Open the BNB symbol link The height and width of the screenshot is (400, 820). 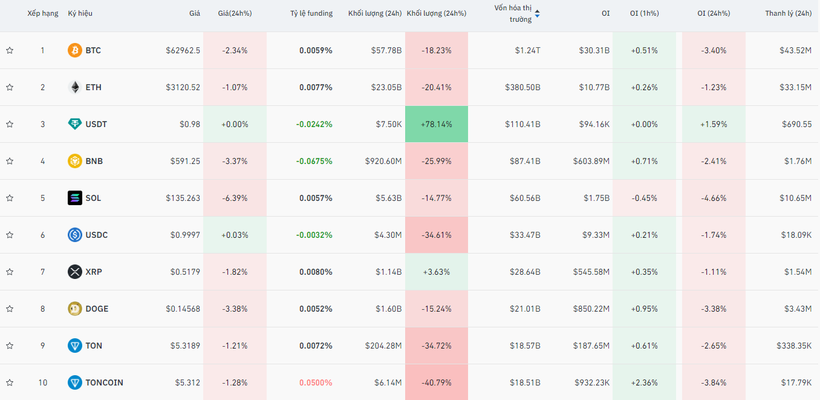tap(94, 161)
